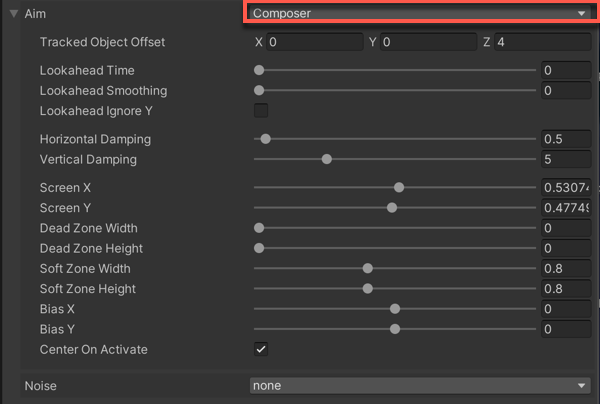Click the Vertical Damping slider handle
Viewport: 600px width, 404px height.
(x=326, y=159)
